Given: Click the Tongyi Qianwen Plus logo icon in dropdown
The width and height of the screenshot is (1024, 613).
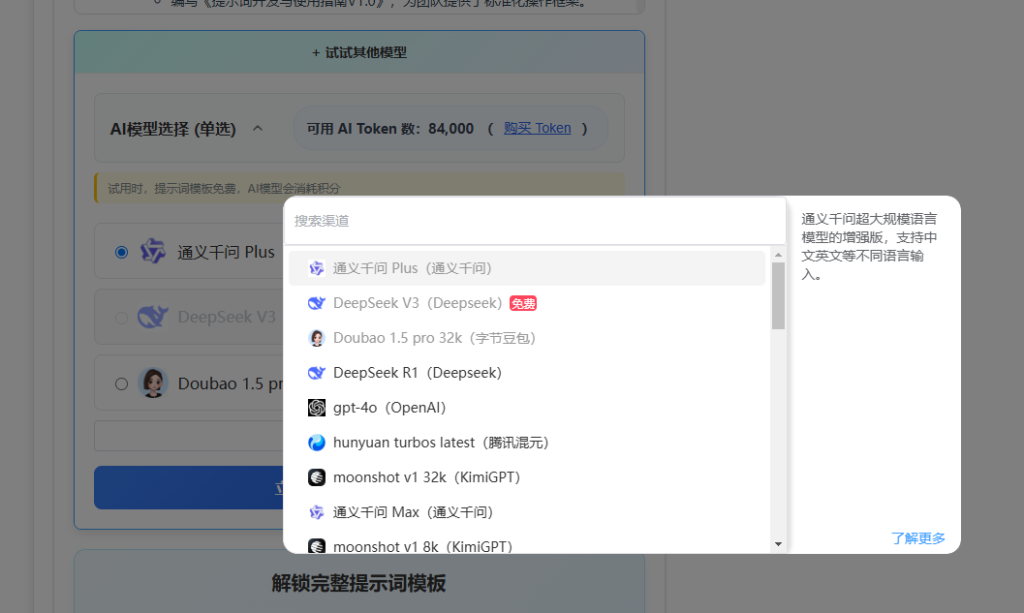Looking at the screenshot, I should (x=316, y=268).
